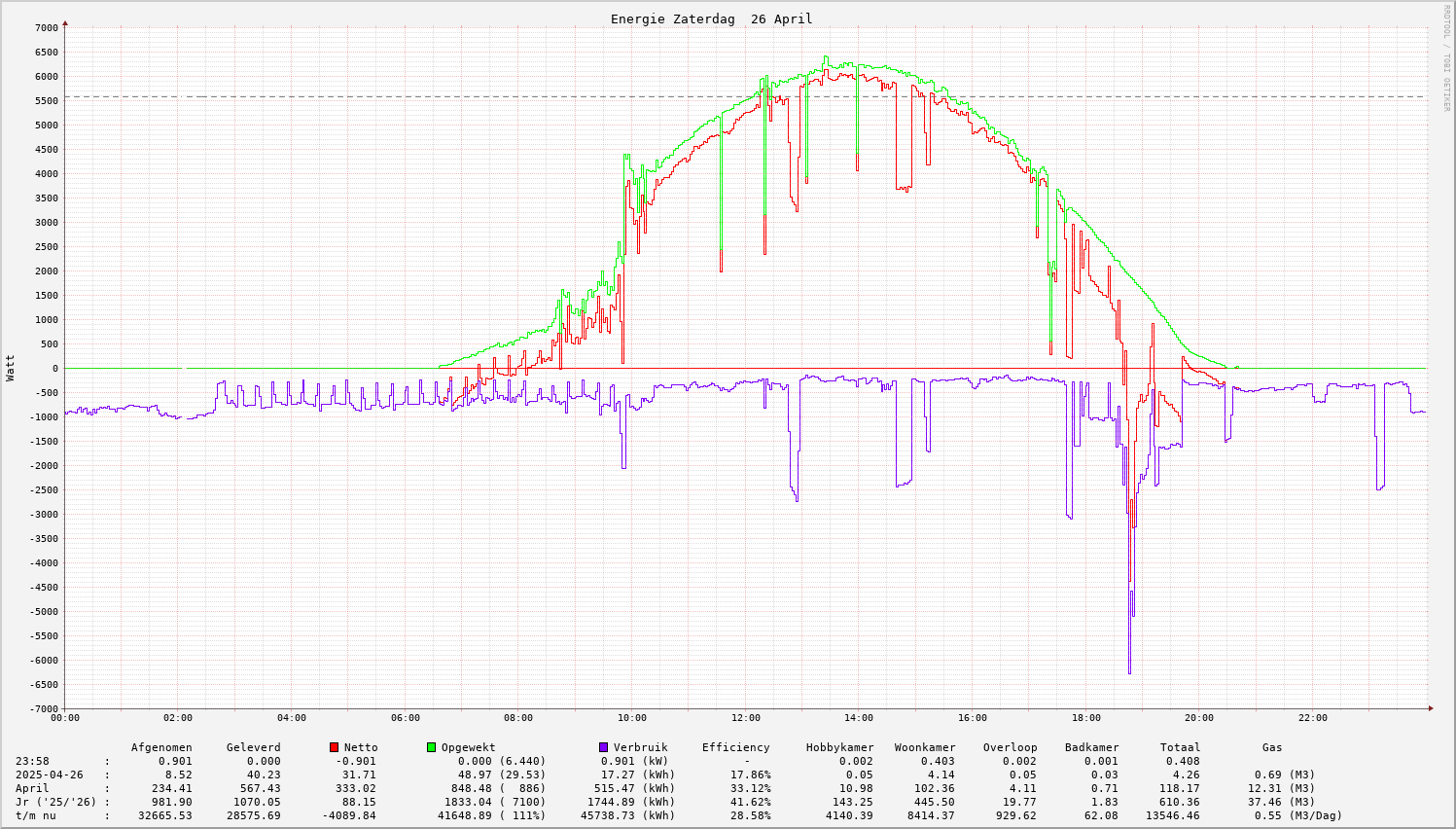
Task: Select the Woonkamer column header
Action: 925,747
